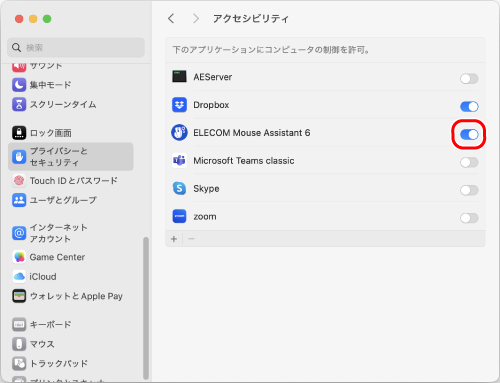Open スクリーンタイム hourglass icon
500x383 pixels.
coord(19,104)
